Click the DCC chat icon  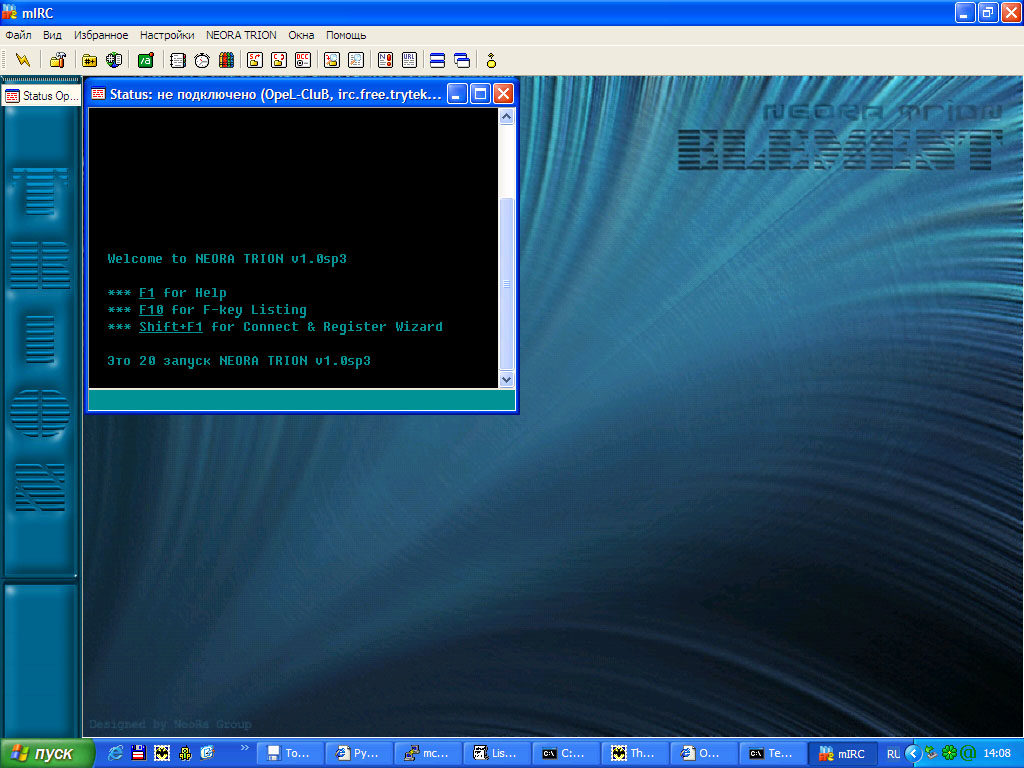tap(279, 61)
